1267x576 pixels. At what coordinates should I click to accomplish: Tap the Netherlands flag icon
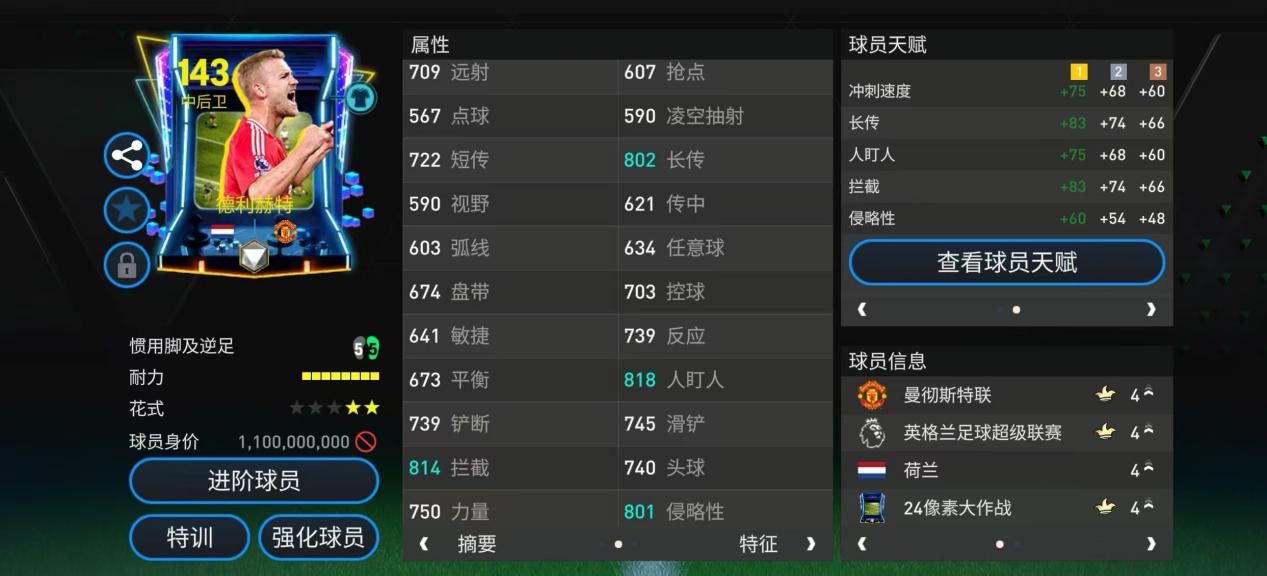(x=872, y=470)
